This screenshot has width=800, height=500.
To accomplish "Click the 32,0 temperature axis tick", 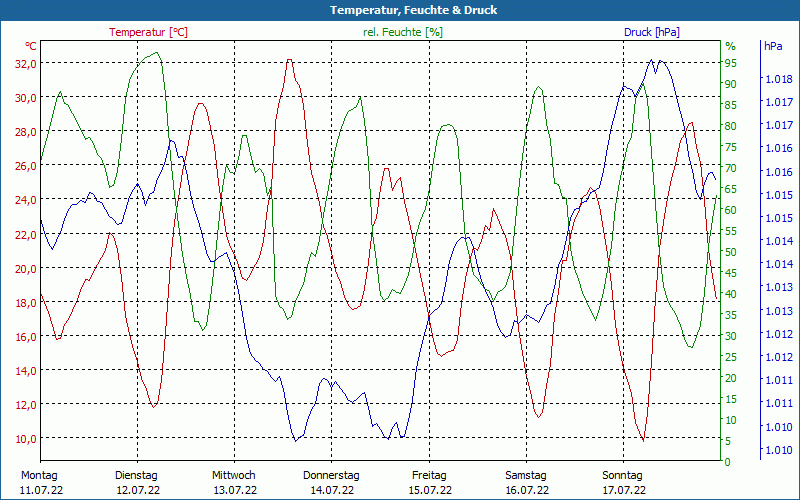I will [x=23, y=63].
